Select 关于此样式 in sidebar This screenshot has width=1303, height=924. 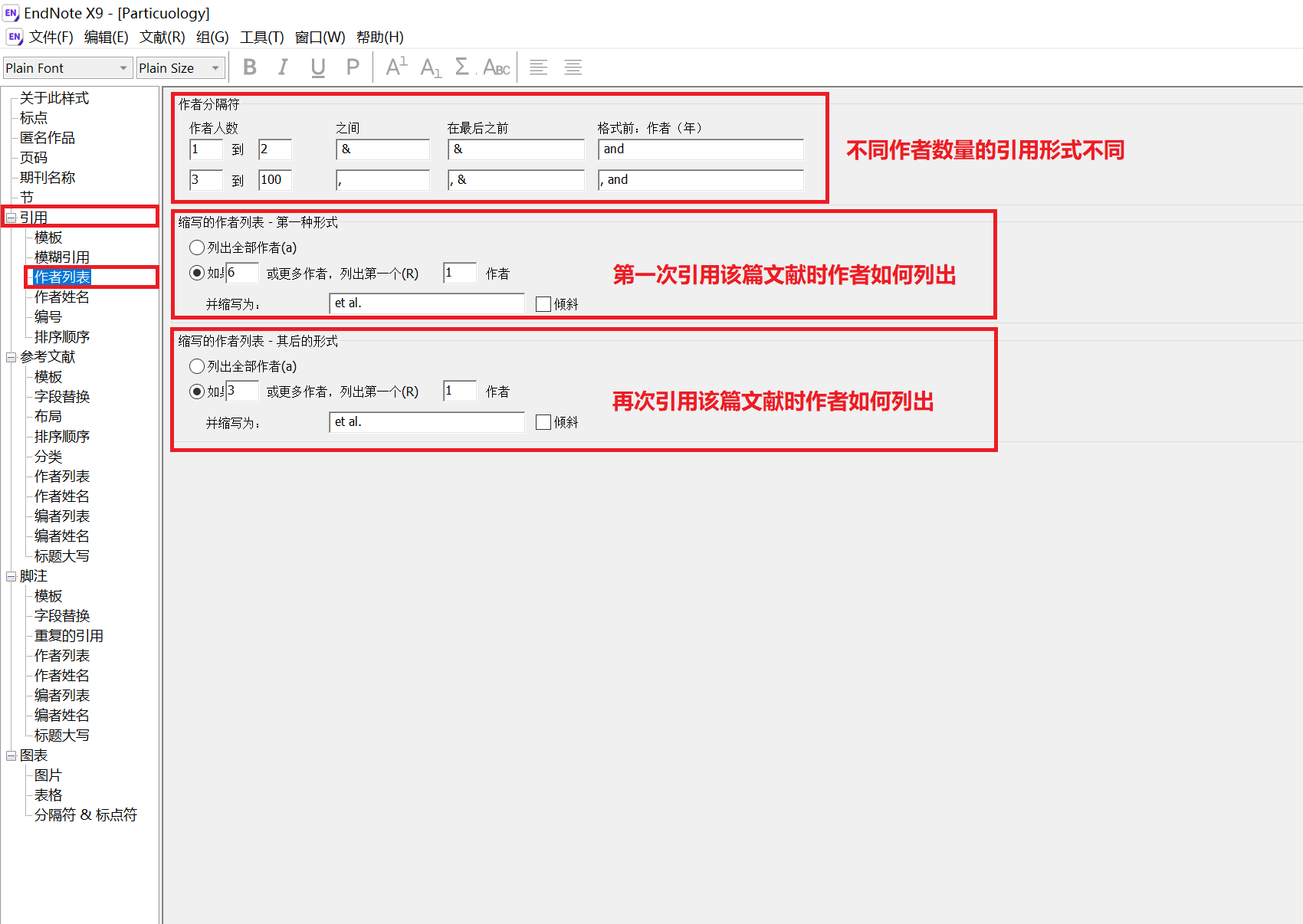tap(54, 98)
